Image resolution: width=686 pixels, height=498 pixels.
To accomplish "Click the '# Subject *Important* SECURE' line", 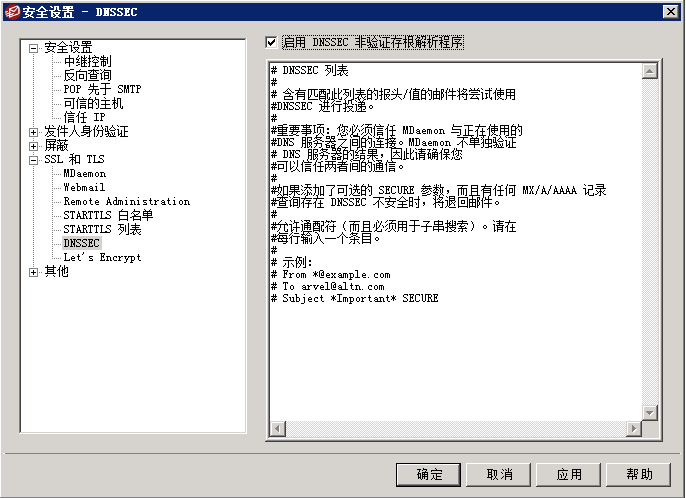I will coord(354,298).
